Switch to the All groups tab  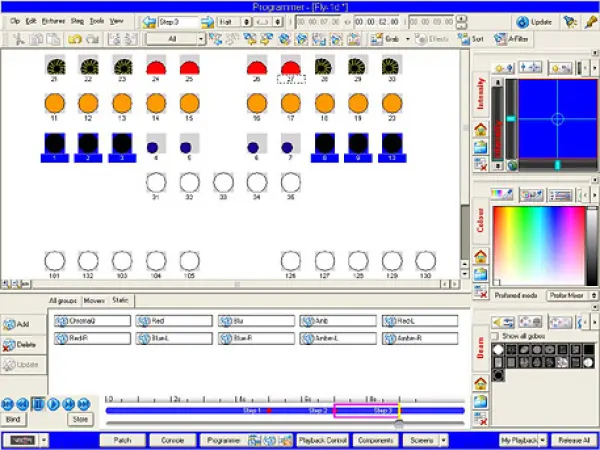[64, 300]
